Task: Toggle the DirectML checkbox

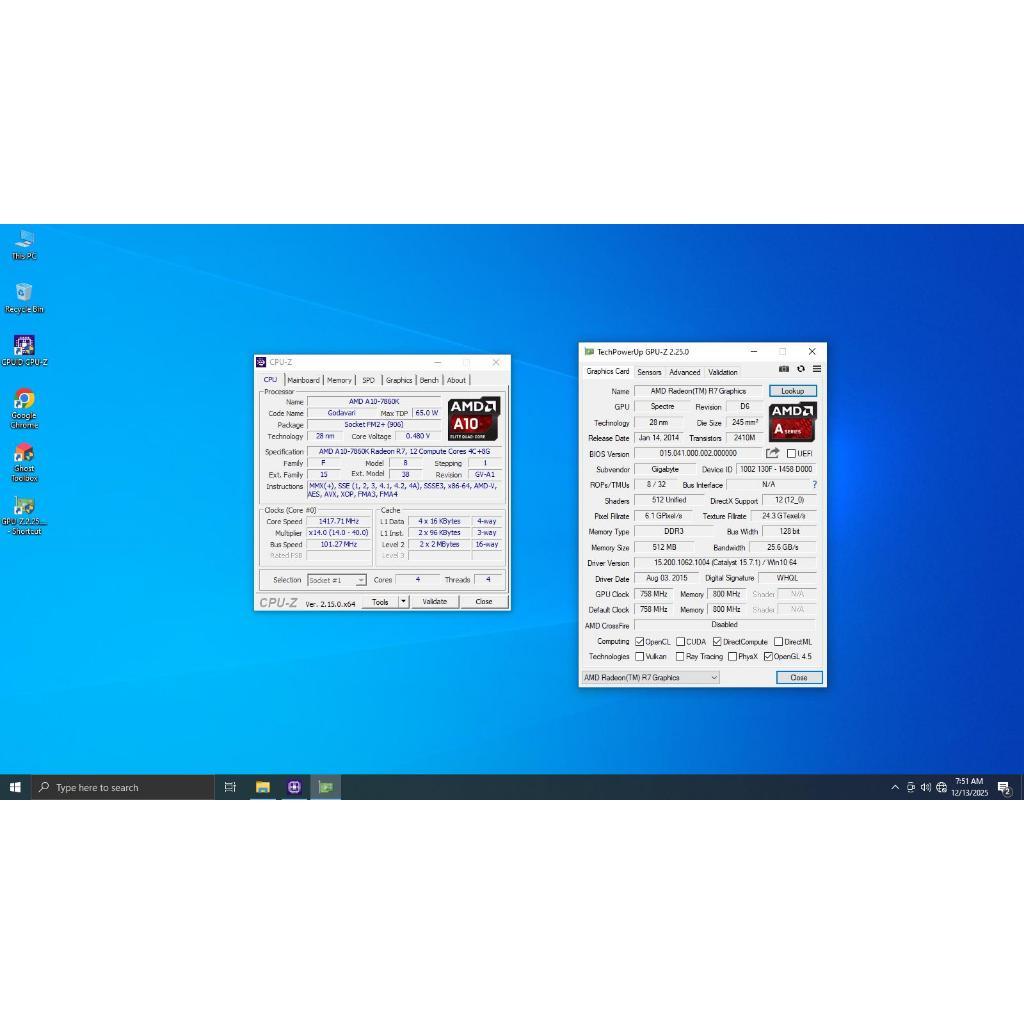Action: click(778, 642)
